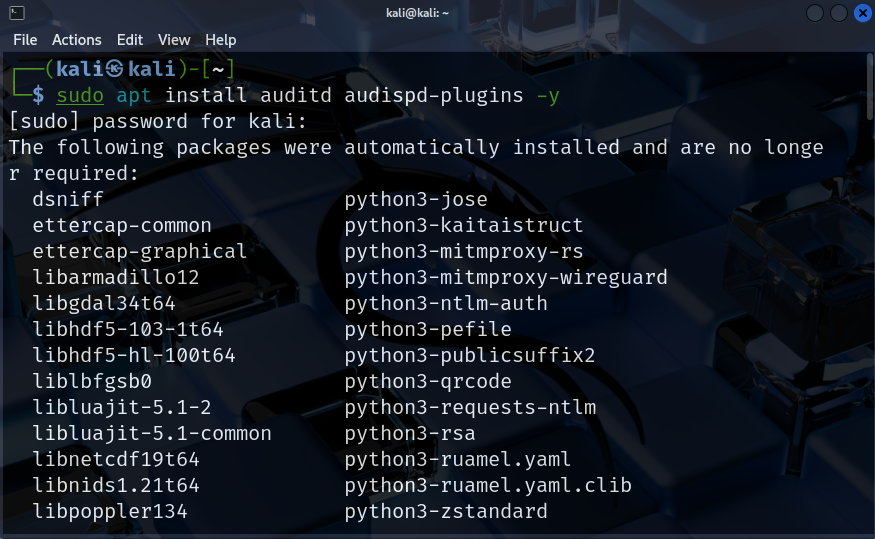Select package name libluajit-5.1-2

pyautogui.click(x=122, y=407)
